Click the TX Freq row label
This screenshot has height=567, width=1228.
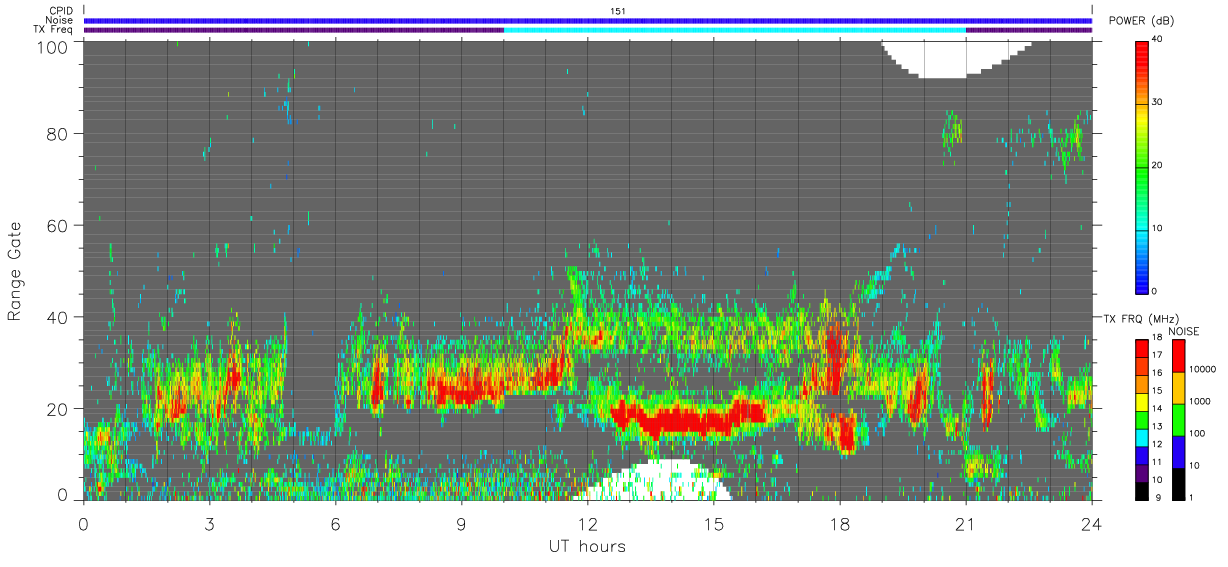53,30
